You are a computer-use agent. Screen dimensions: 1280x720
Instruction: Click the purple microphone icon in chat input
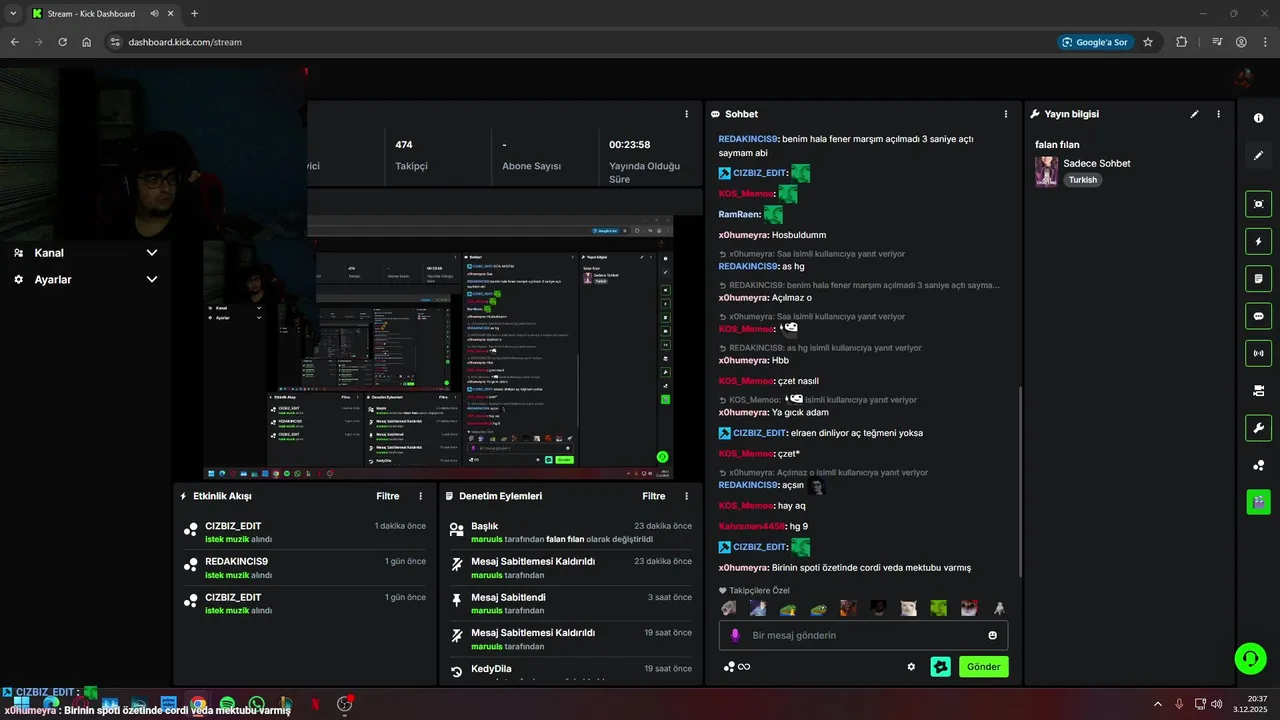point(735,635)
